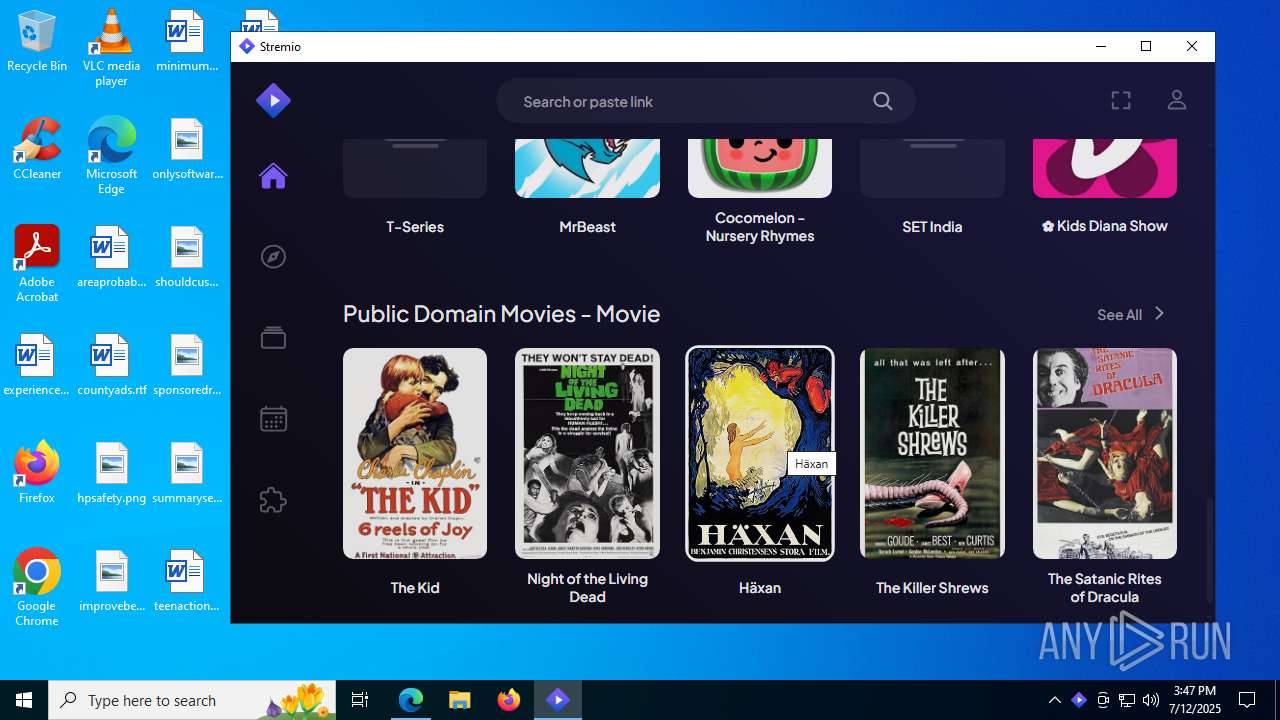Open the Discover compass icon

click(x=273, y=257)
